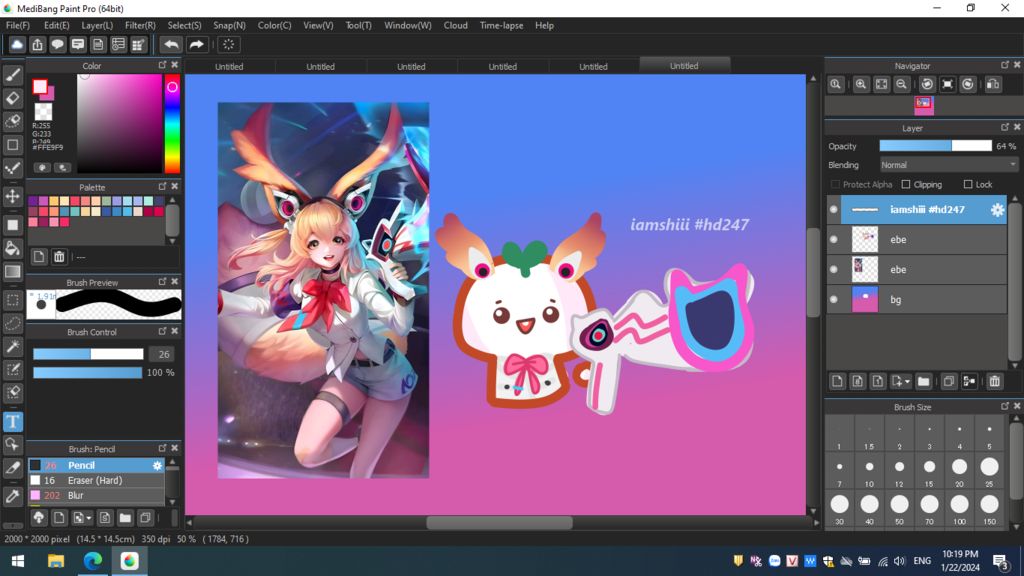This screenshot has height=576, width=1024.
Task: Close the Palette panel
Action: pyautogui.click(x=174, y=187)
